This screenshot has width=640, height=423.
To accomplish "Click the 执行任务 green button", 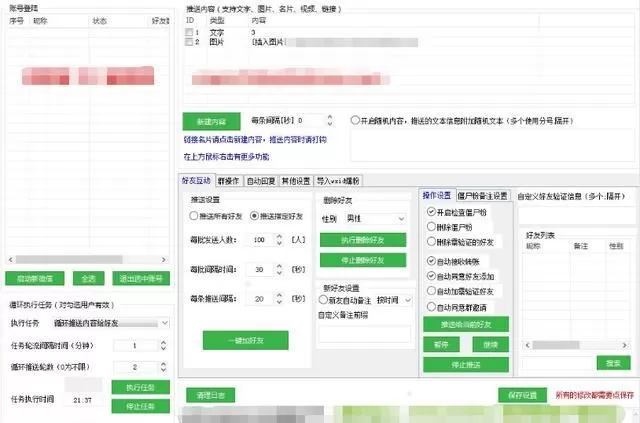I will click(x=141, y=387).
